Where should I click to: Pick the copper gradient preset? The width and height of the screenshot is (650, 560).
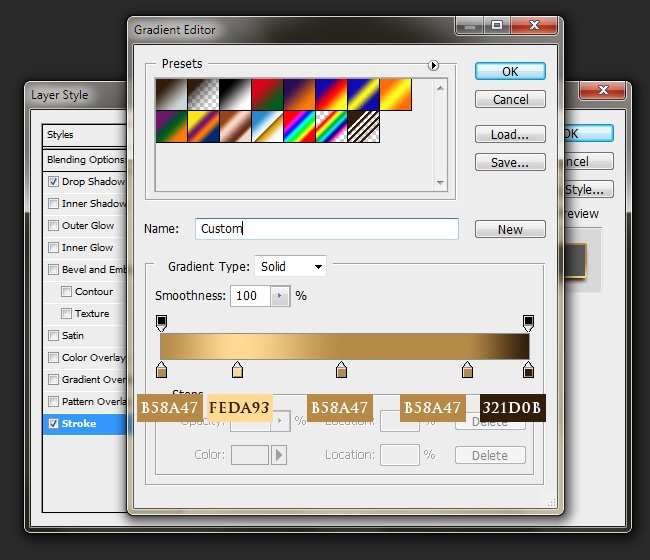point(235,126)
